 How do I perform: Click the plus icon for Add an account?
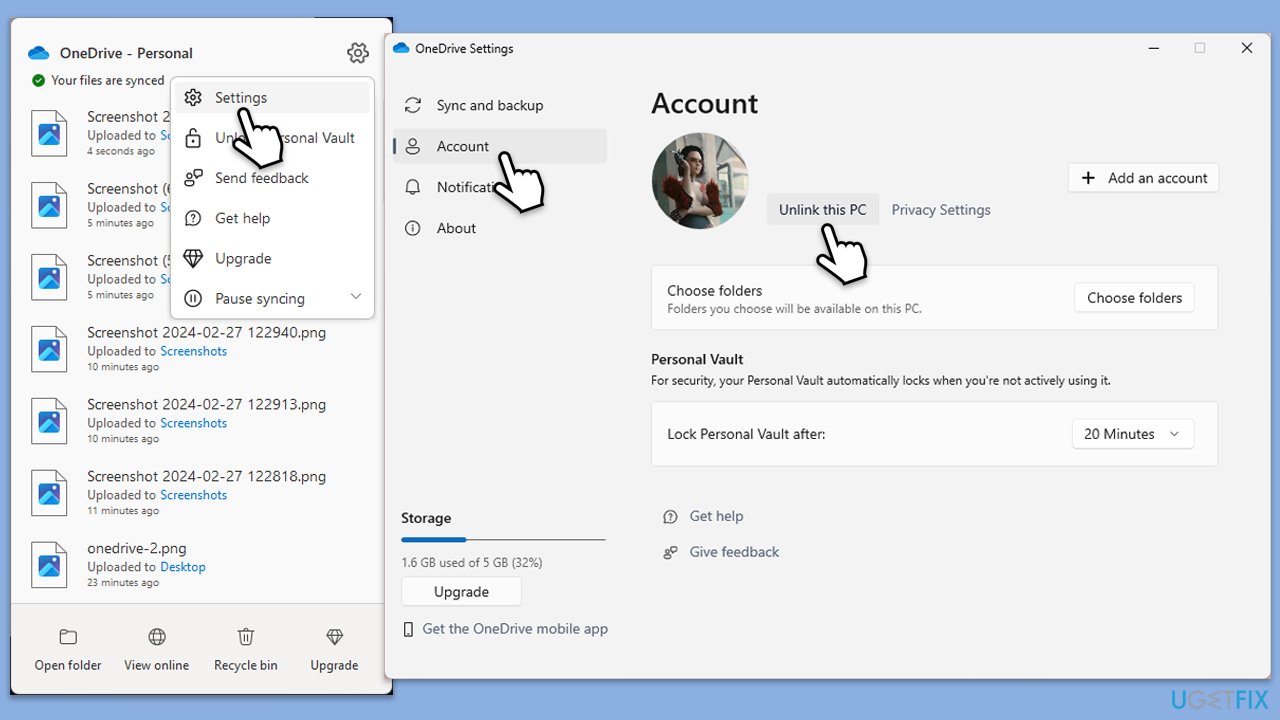click(1089, 178)
